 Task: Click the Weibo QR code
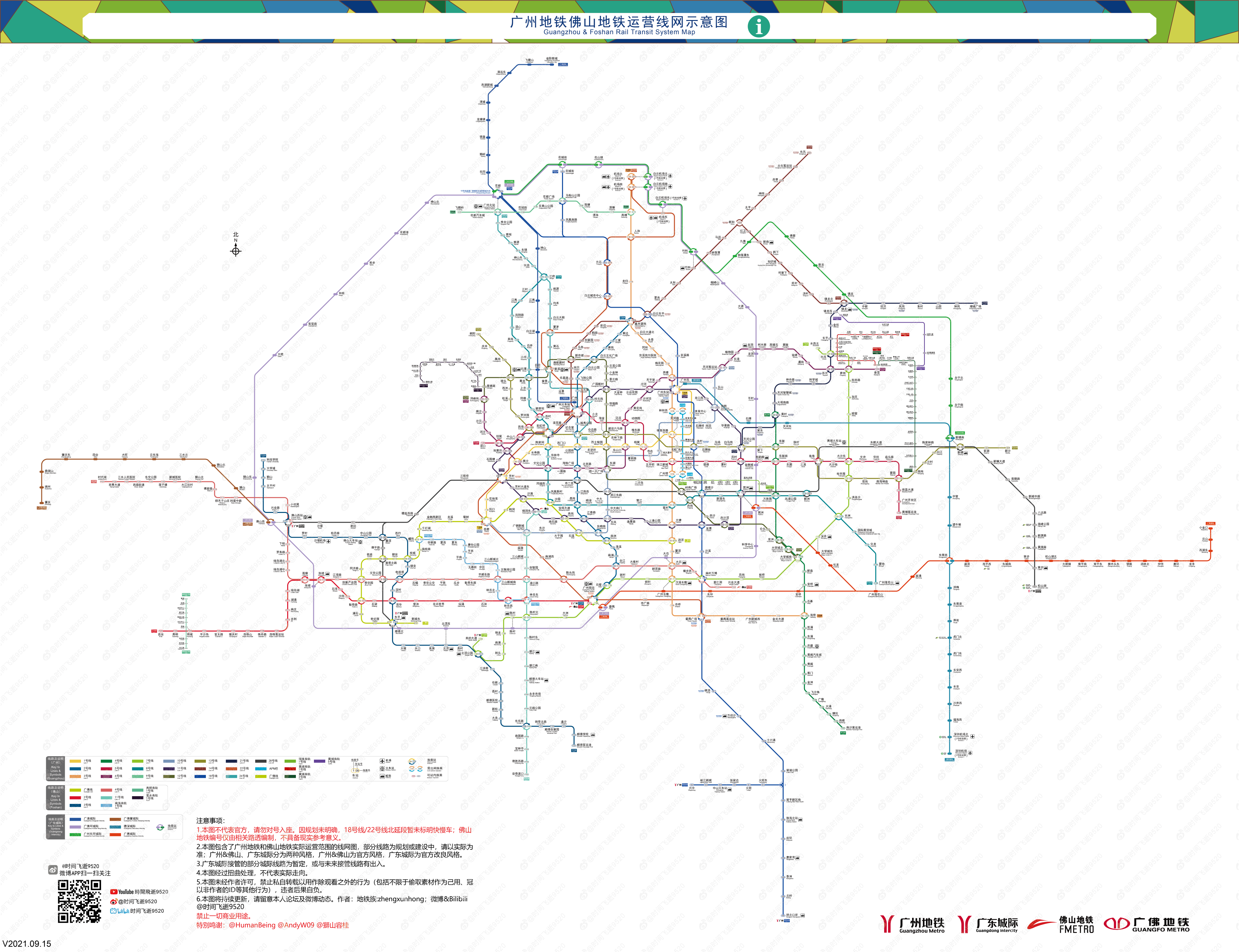[x=79, y=902]
